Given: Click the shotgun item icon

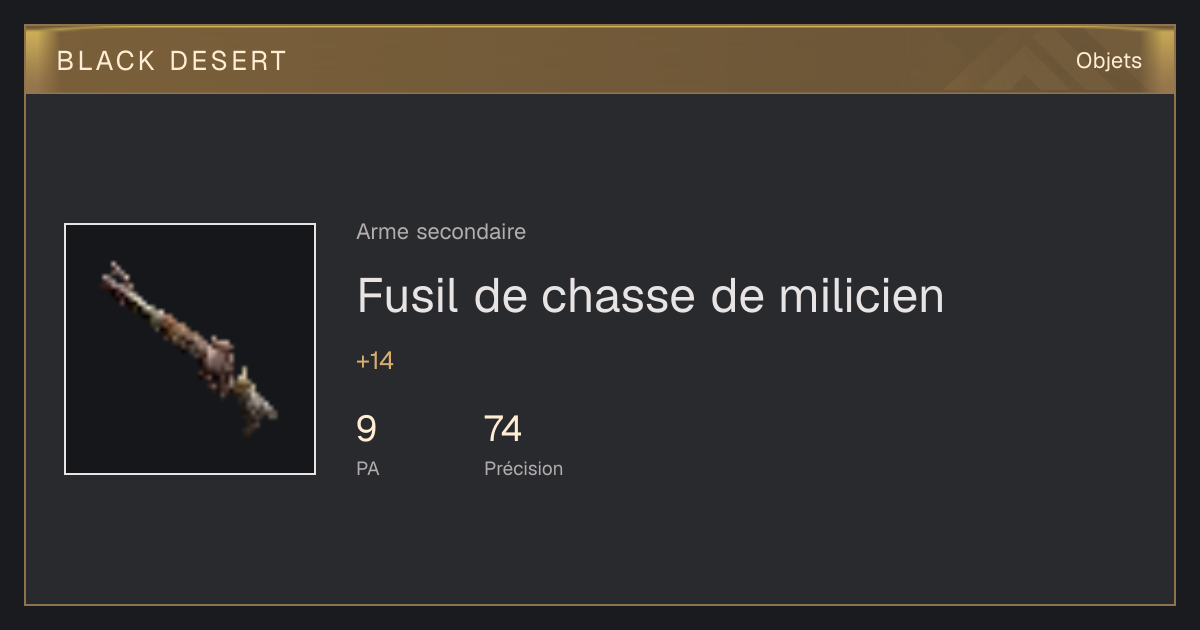Looking at the screenshot, I should pos(189,348).
